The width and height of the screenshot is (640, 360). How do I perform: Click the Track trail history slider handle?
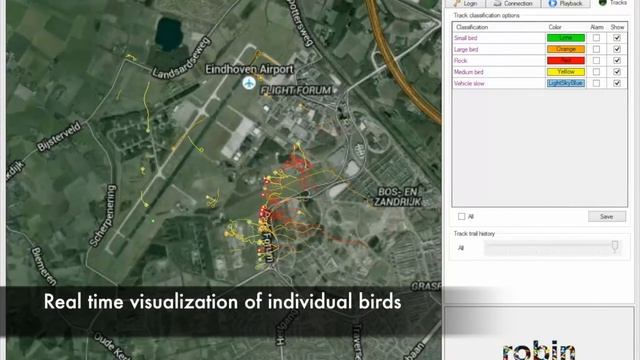click(x=615, y=246)
